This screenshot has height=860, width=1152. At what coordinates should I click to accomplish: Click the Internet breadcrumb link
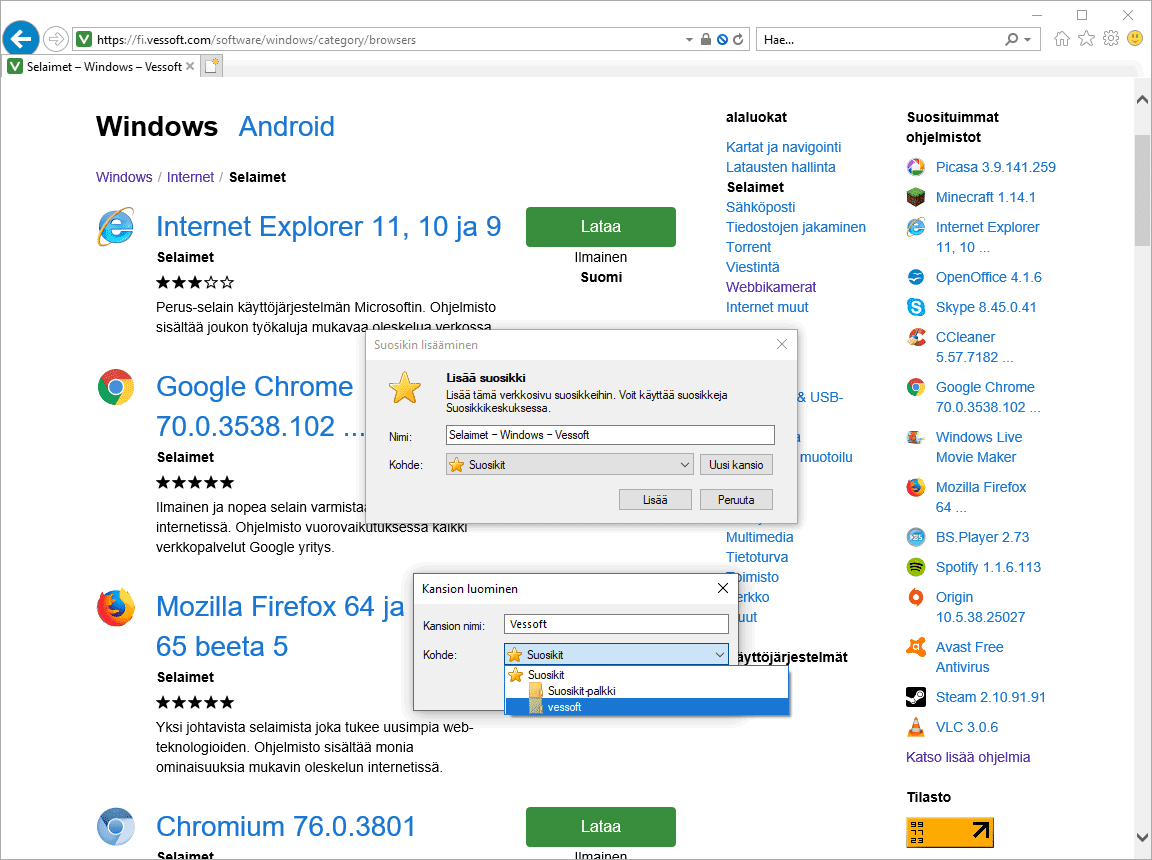[x=190, y=178]
